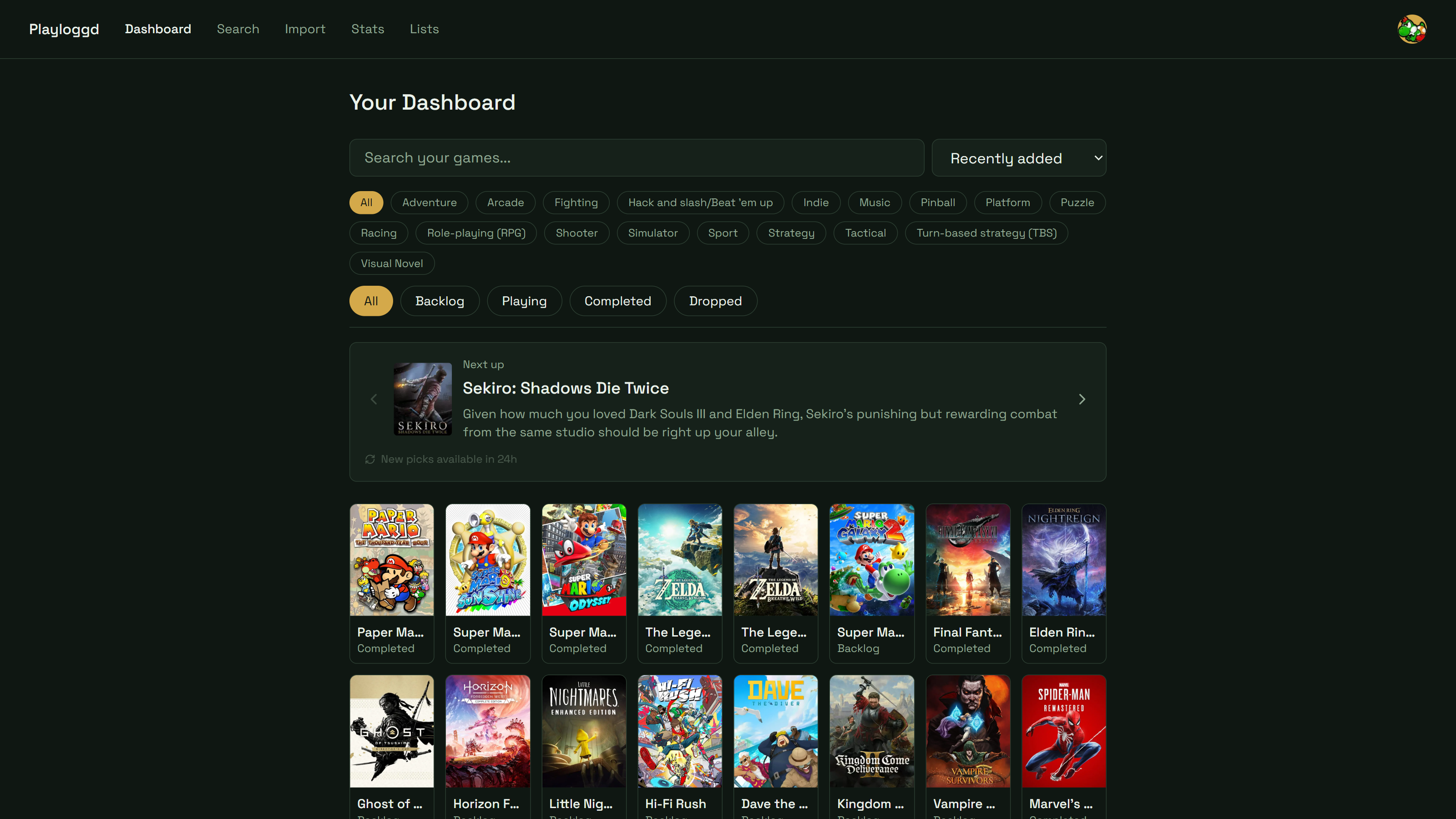The width and height of the screenshot is (1456, 819).
Task: Open the Kingdom Come Deliverance card
Action: 872,747
